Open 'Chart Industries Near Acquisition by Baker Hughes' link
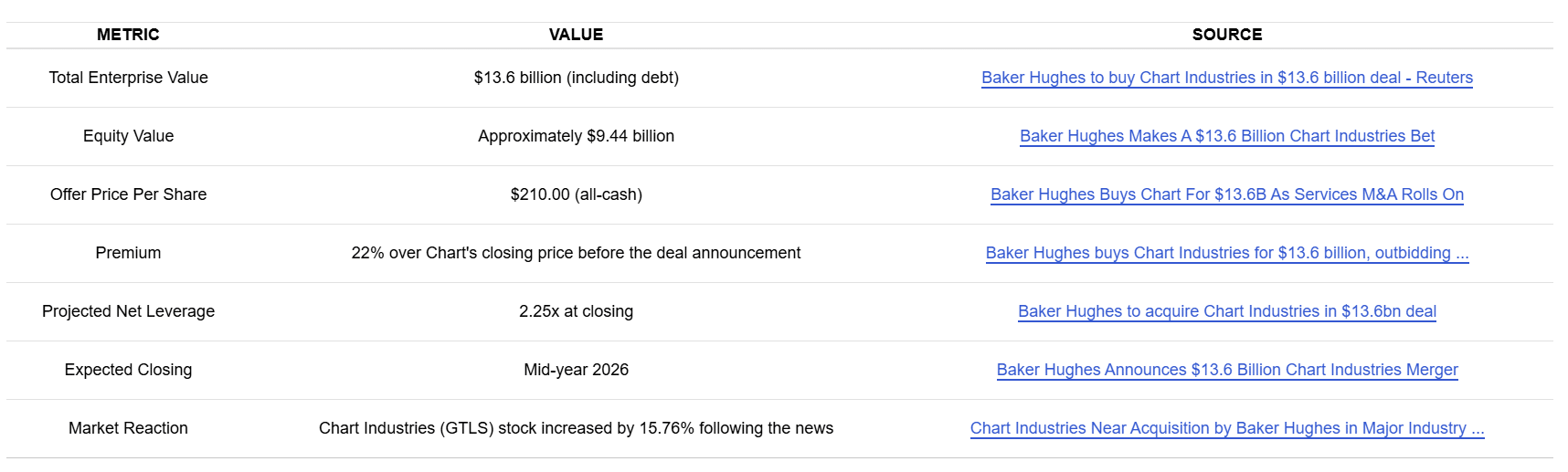The height and width of the screenshot is (472, 1568). coord(1226,428)
